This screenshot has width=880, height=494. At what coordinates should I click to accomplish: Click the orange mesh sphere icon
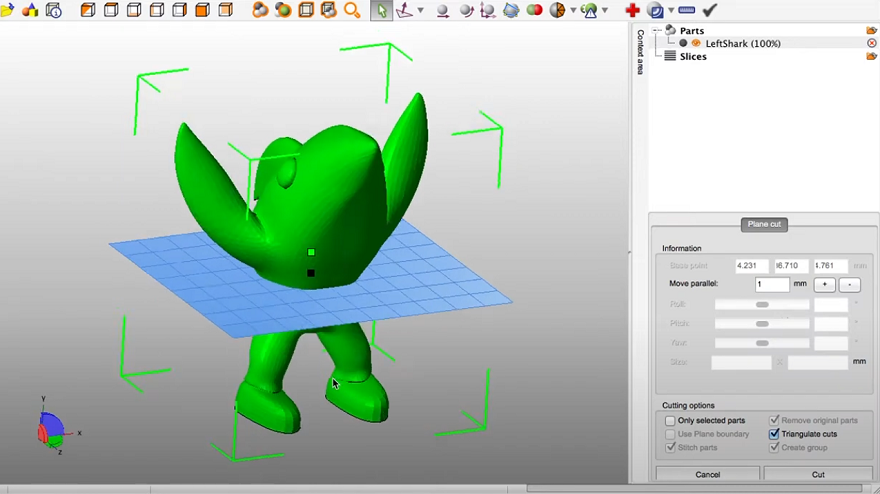coord(557,10)
